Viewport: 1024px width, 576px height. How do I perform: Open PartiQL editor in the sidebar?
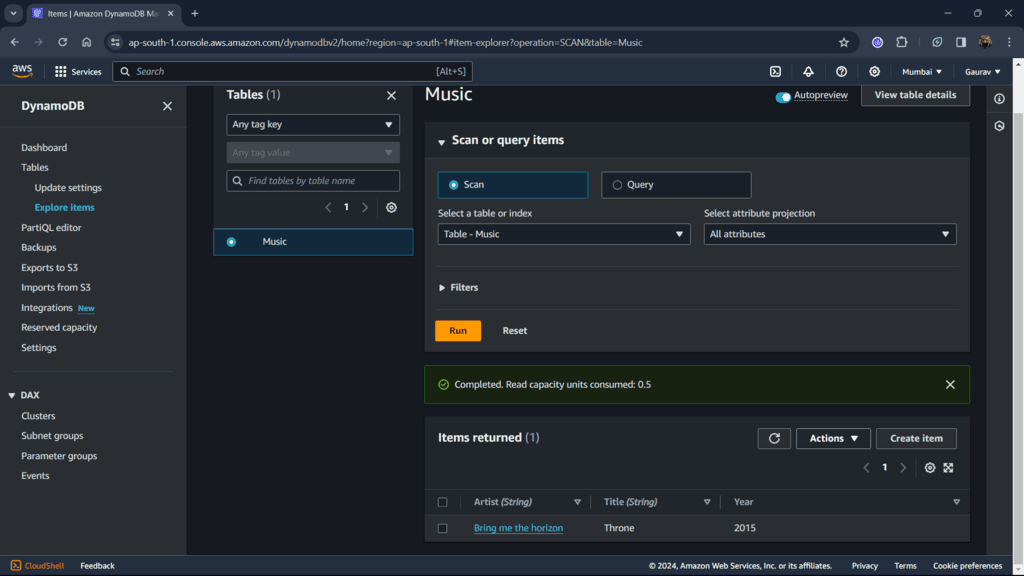pos(51,227)
